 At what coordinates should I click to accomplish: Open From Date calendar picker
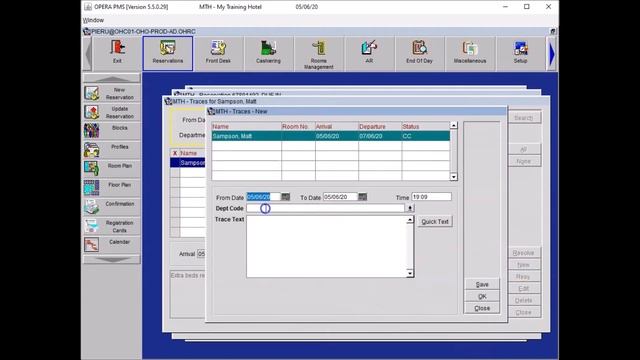tap(285, 197)
